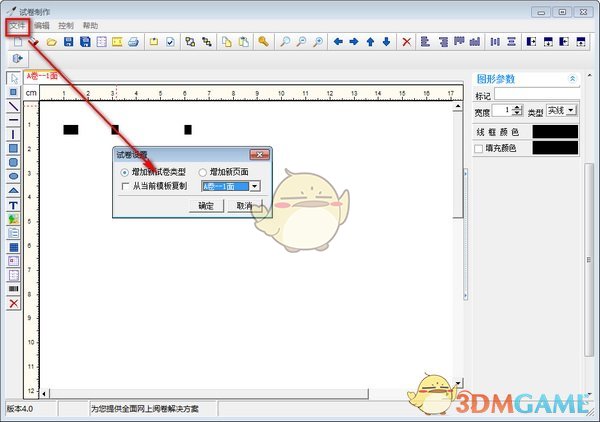Select the ellipse shape tool
The image size is (600, 422).
point(13,176)
